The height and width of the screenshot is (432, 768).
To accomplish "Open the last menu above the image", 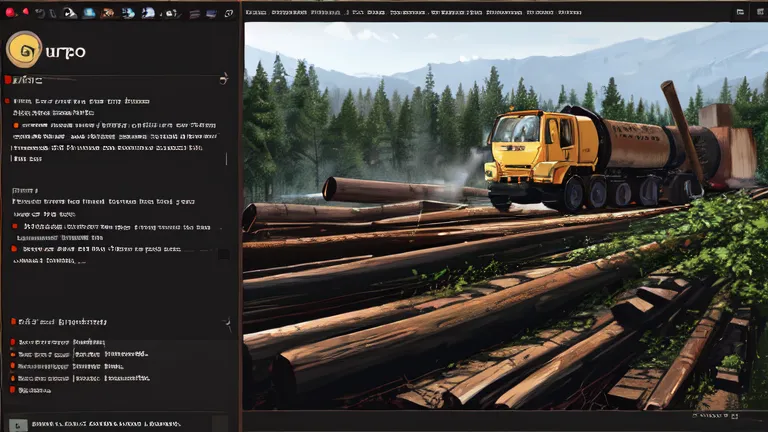I will click(570, 12).
